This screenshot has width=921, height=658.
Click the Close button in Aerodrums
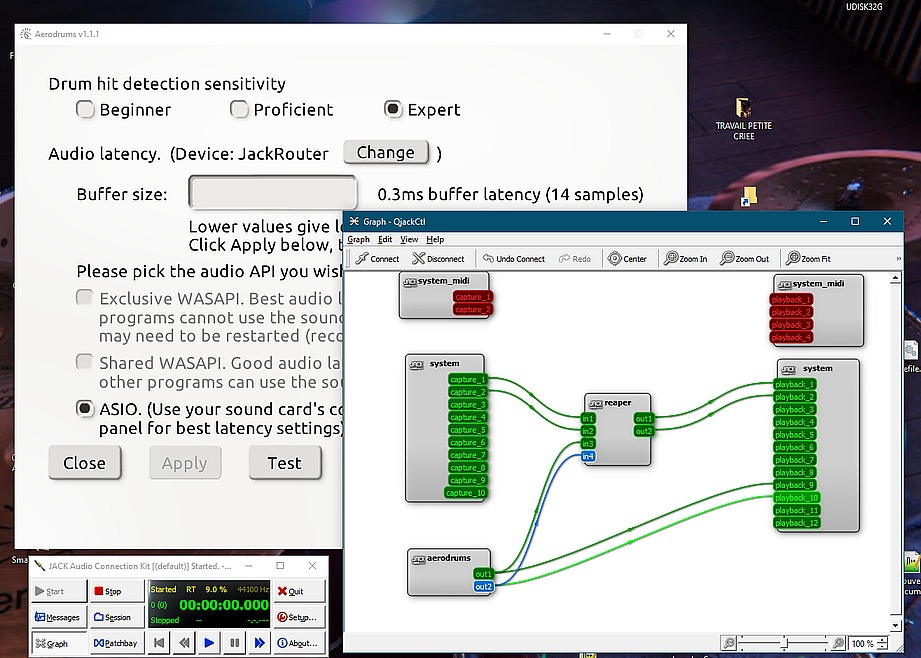click(85, 463)
